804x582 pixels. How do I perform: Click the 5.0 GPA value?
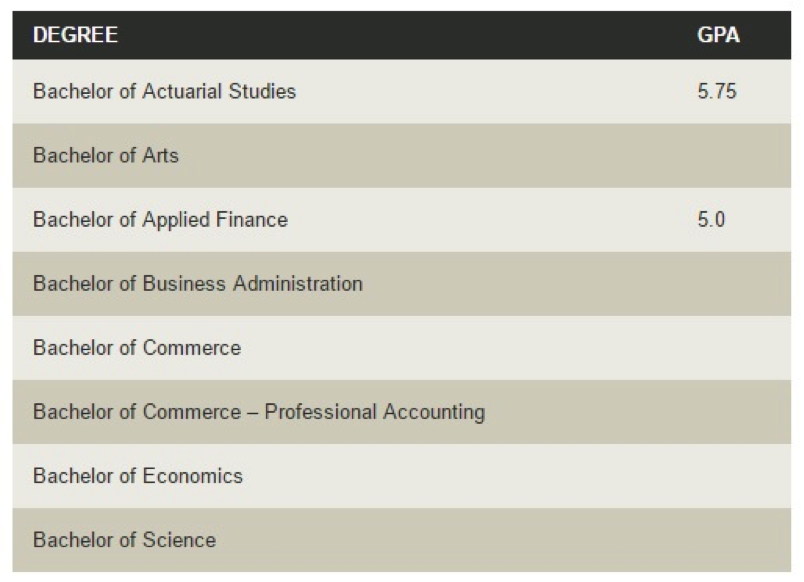click(x=711, y=219)
